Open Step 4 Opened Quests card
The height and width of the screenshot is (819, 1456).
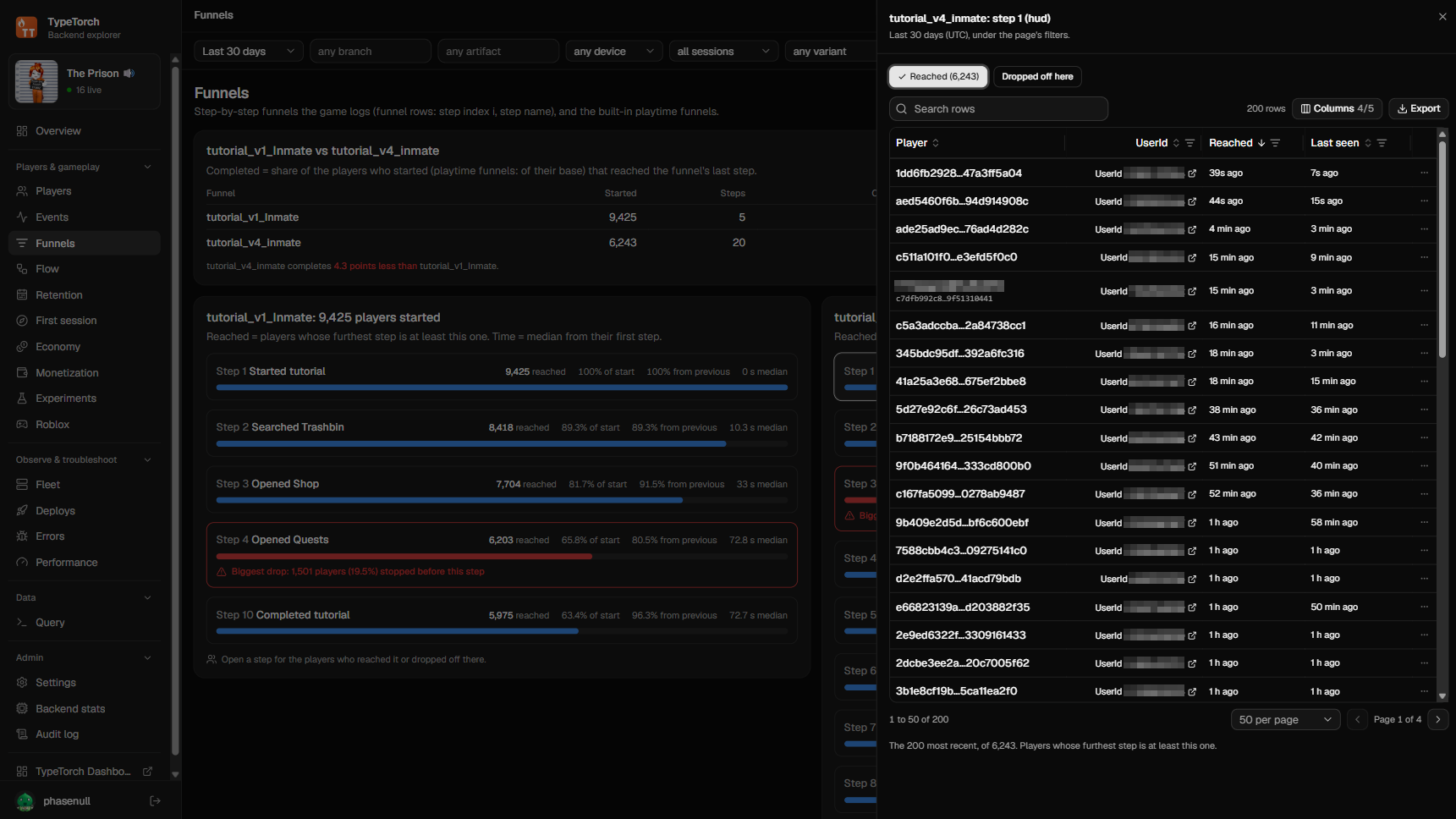click(x=502, y=555)
